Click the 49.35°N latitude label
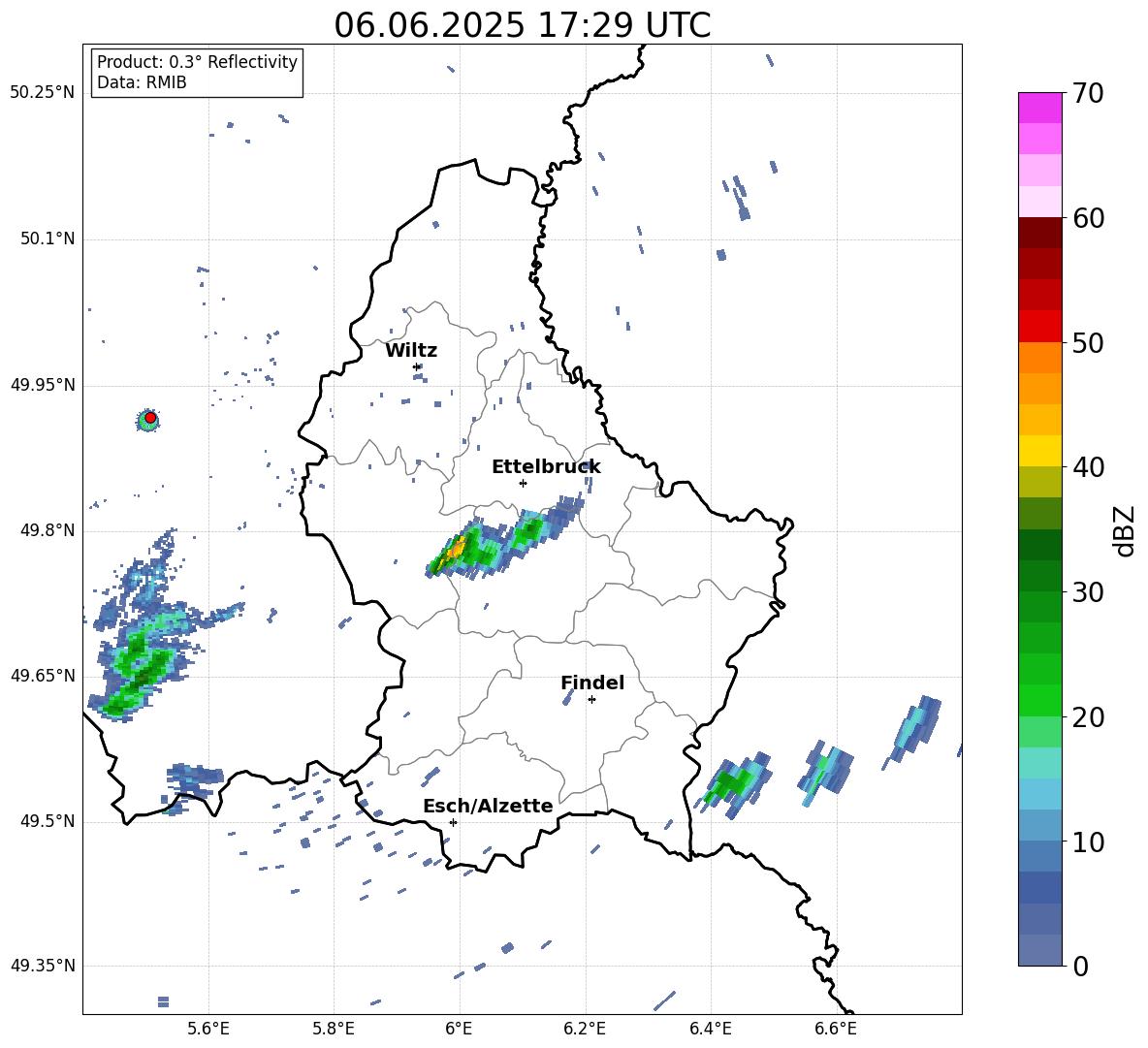The height and width of the screenshot is (1048, 1148). (x=43, y=966)
